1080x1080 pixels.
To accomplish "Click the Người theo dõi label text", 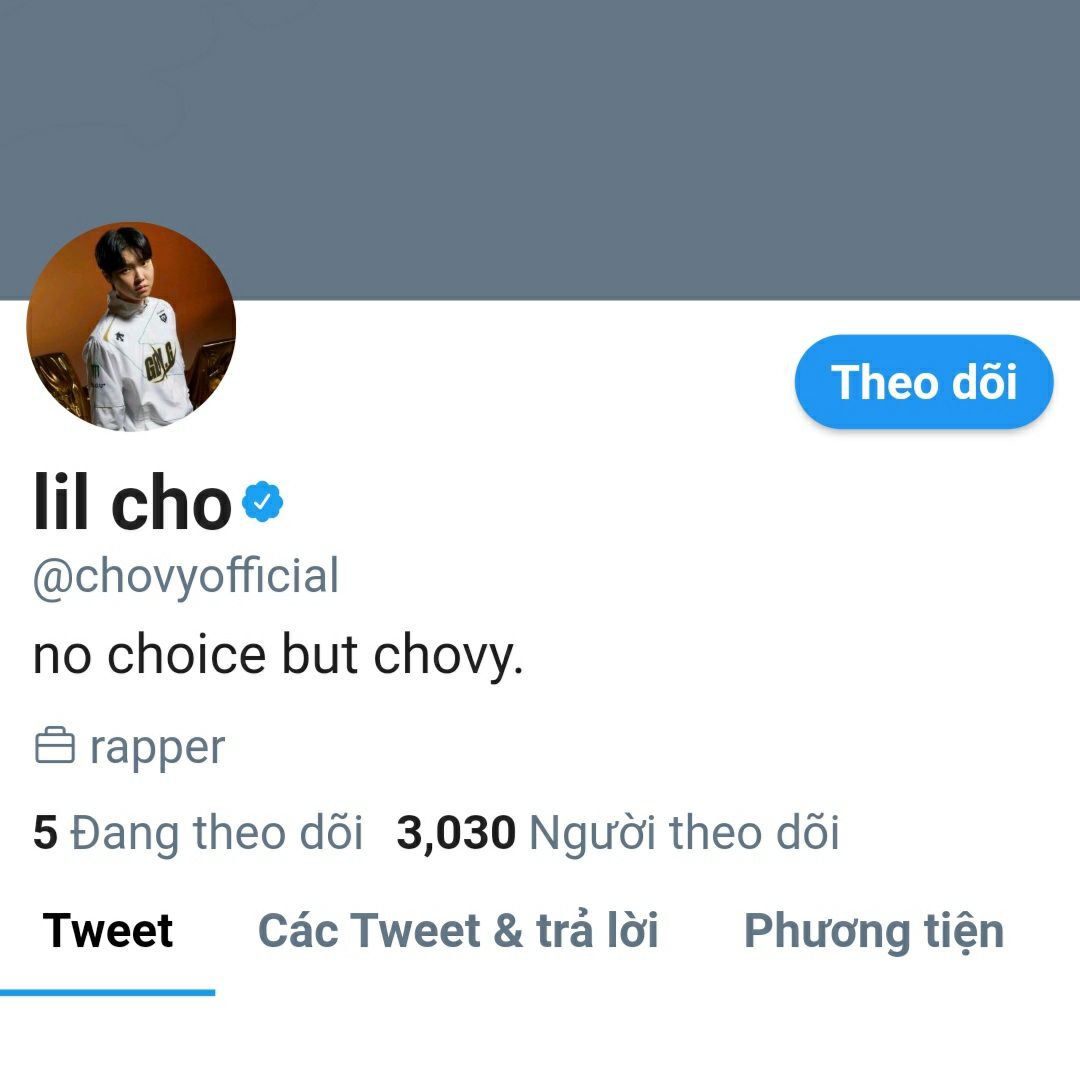I will click(x=684, y=833).
